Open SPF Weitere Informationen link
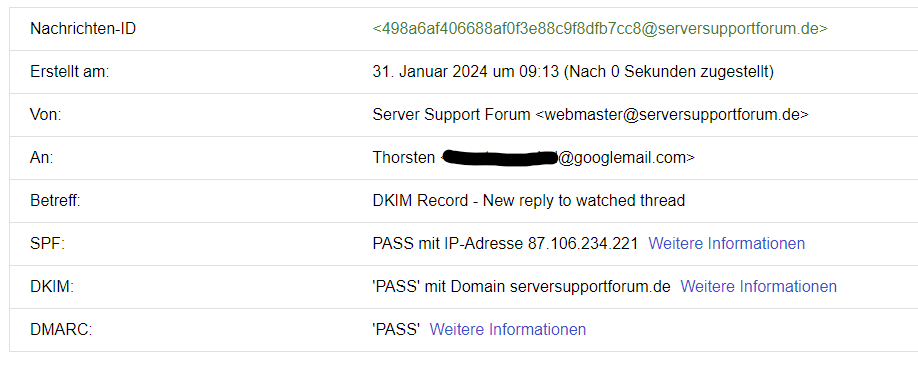The height and width of the screenshot is (372, 918). (x=727, y=243)
